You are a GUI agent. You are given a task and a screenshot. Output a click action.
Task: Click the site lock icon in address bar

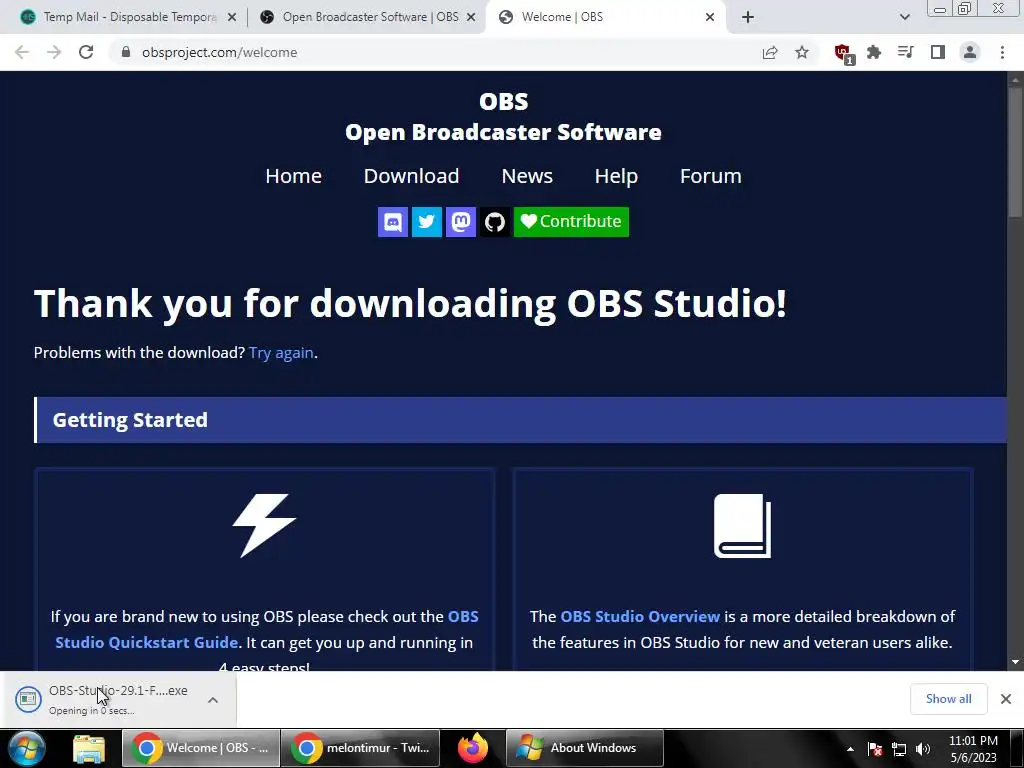click(x=126, y=52)
